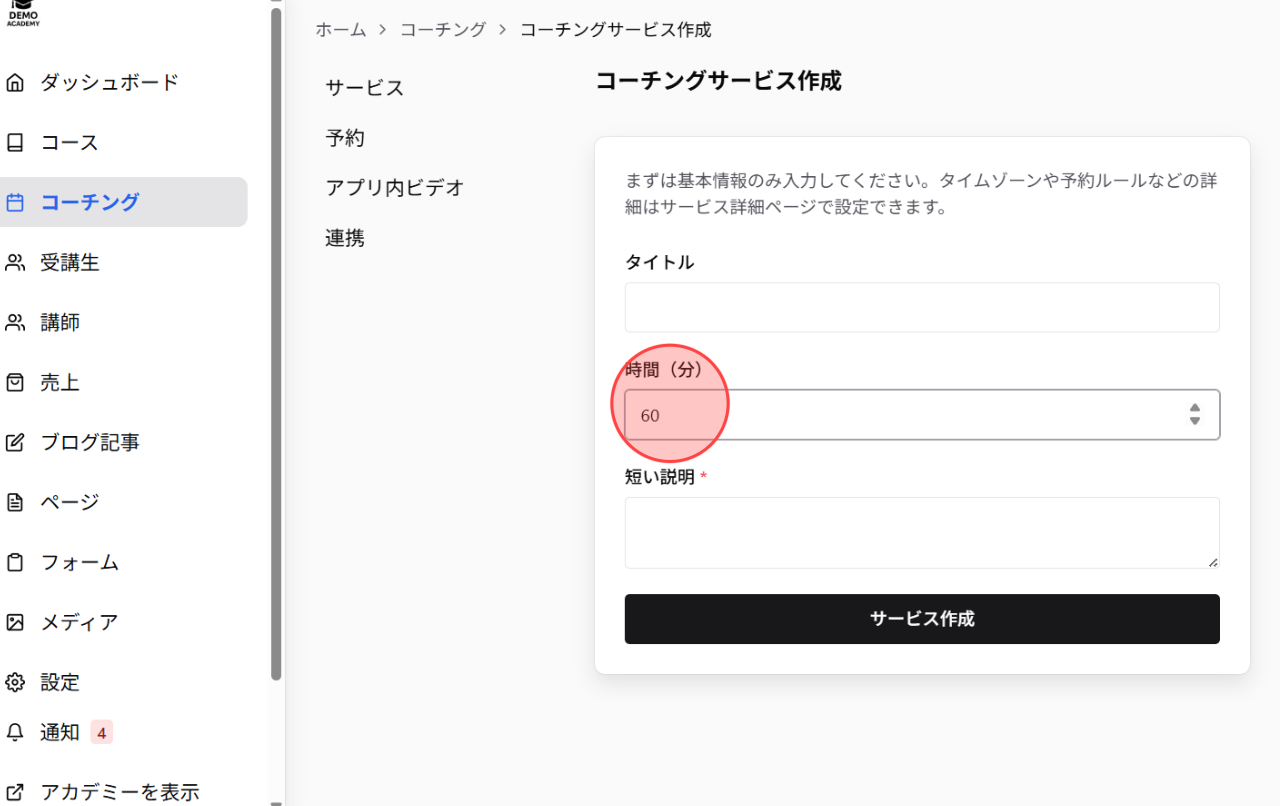Click the タイトル field label

click(x=659, y=262)
